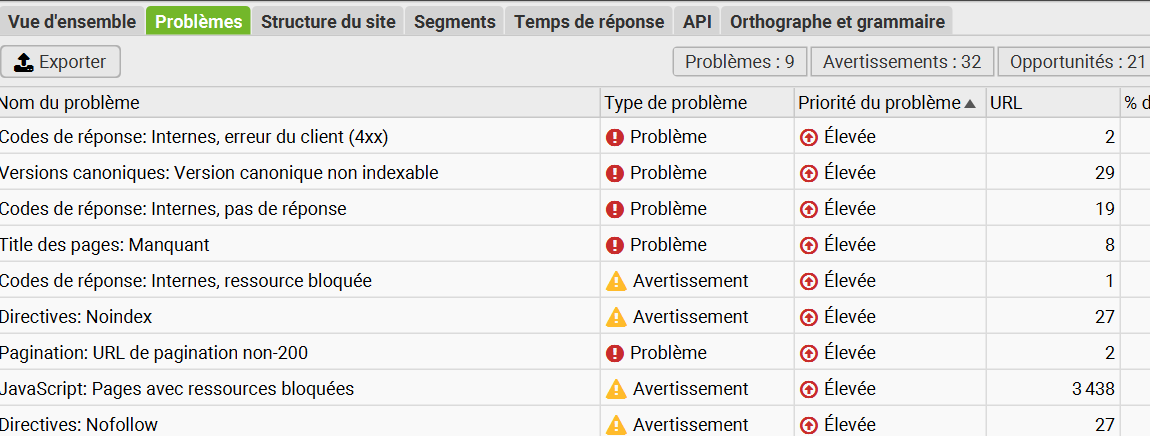This screenshot has height=436, width=1150.
Task: Click warning triangle icon in JavaScript blocked resources row
Action: pyautogui.click(x=617, y=389)
